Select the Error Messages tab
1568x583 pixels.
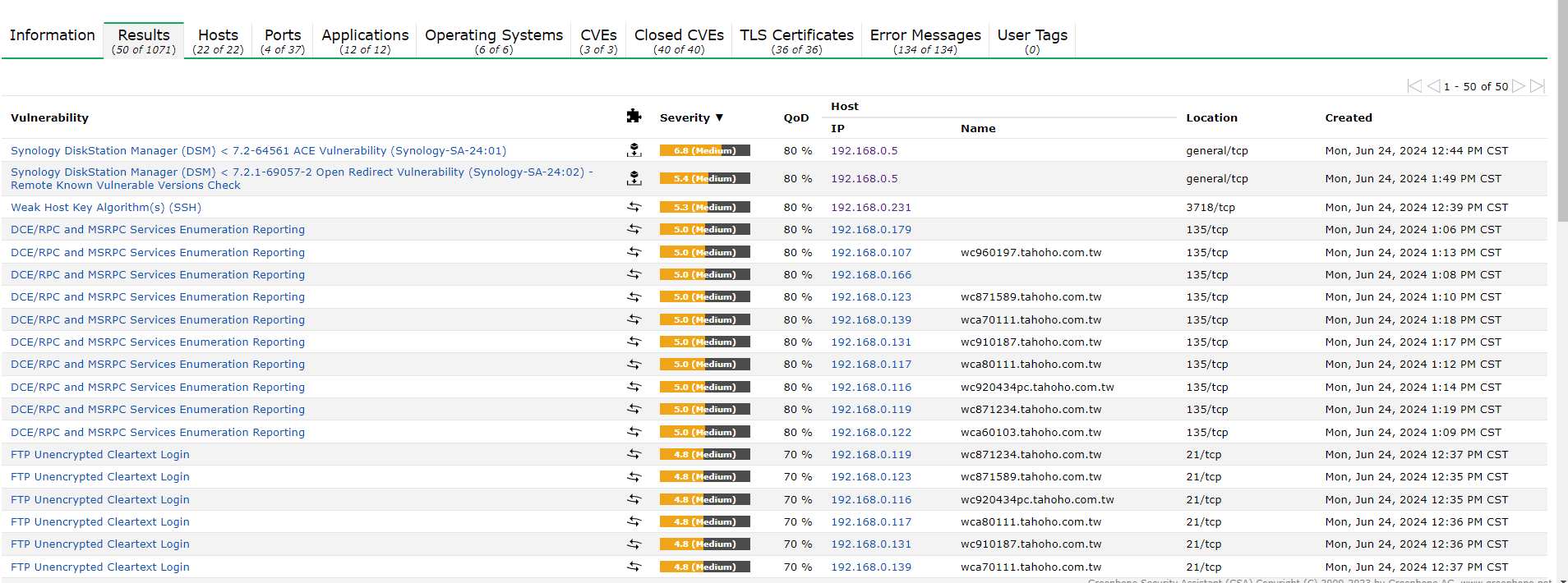click(x=925, y=41)
